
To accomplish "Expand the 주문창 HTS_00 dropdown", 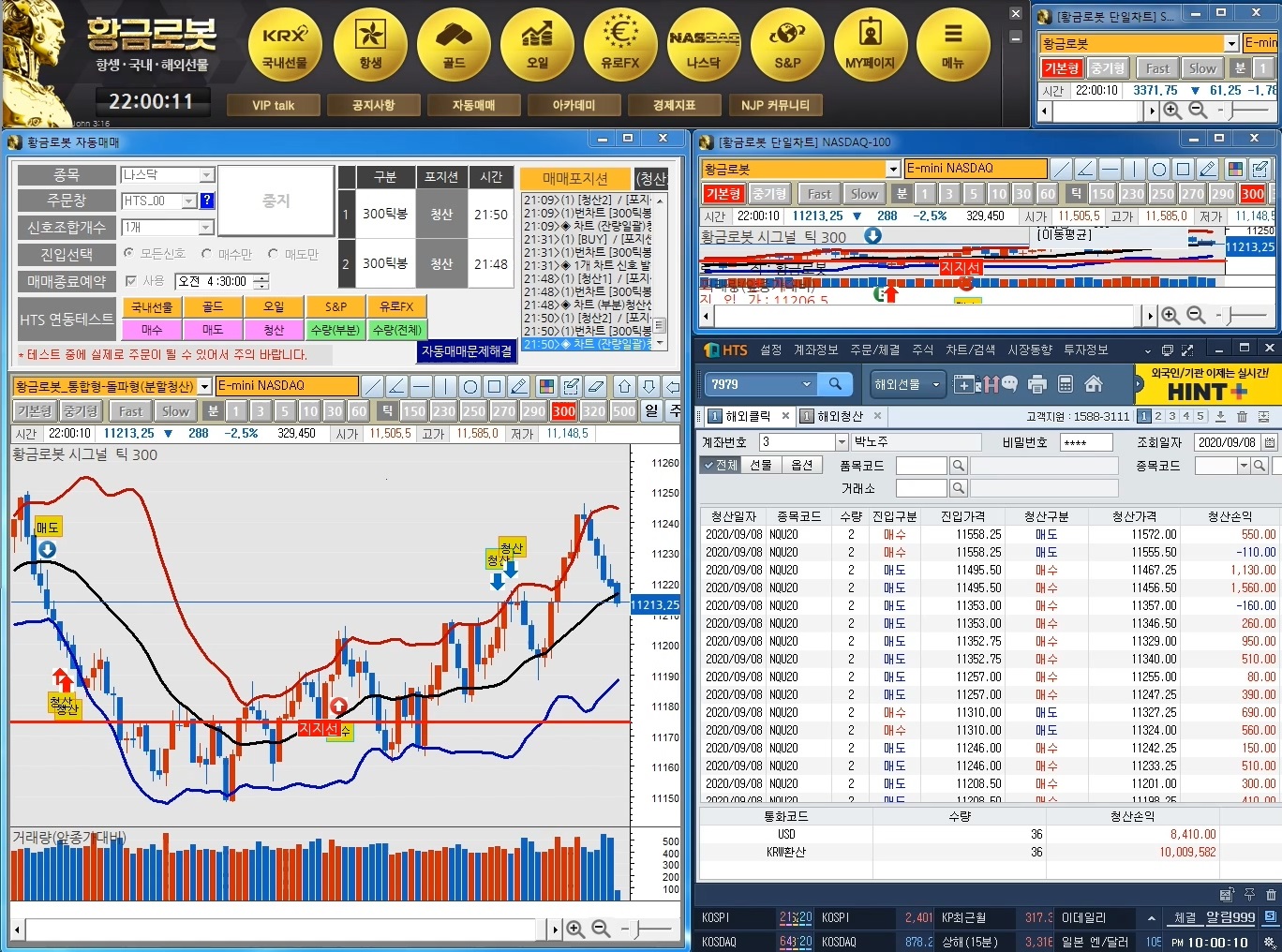I will pos(189,201).
